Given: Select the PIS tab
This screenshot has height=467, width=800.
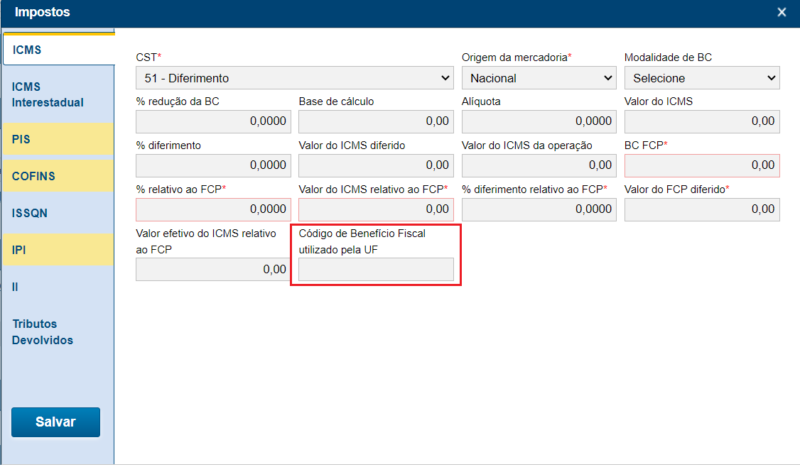Looking at the screenshot, I should point(57,140).
